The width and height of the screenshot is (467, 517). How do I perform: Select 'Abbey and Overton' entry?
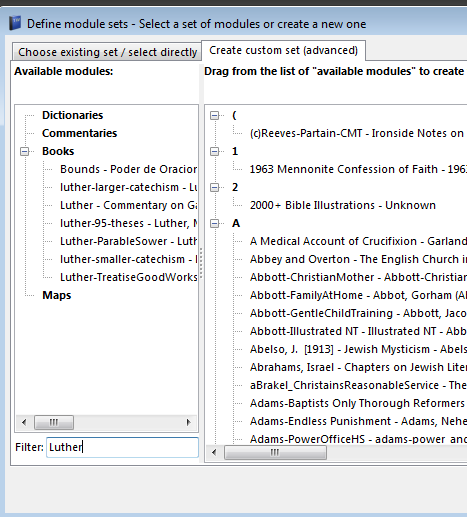(358, 259)
